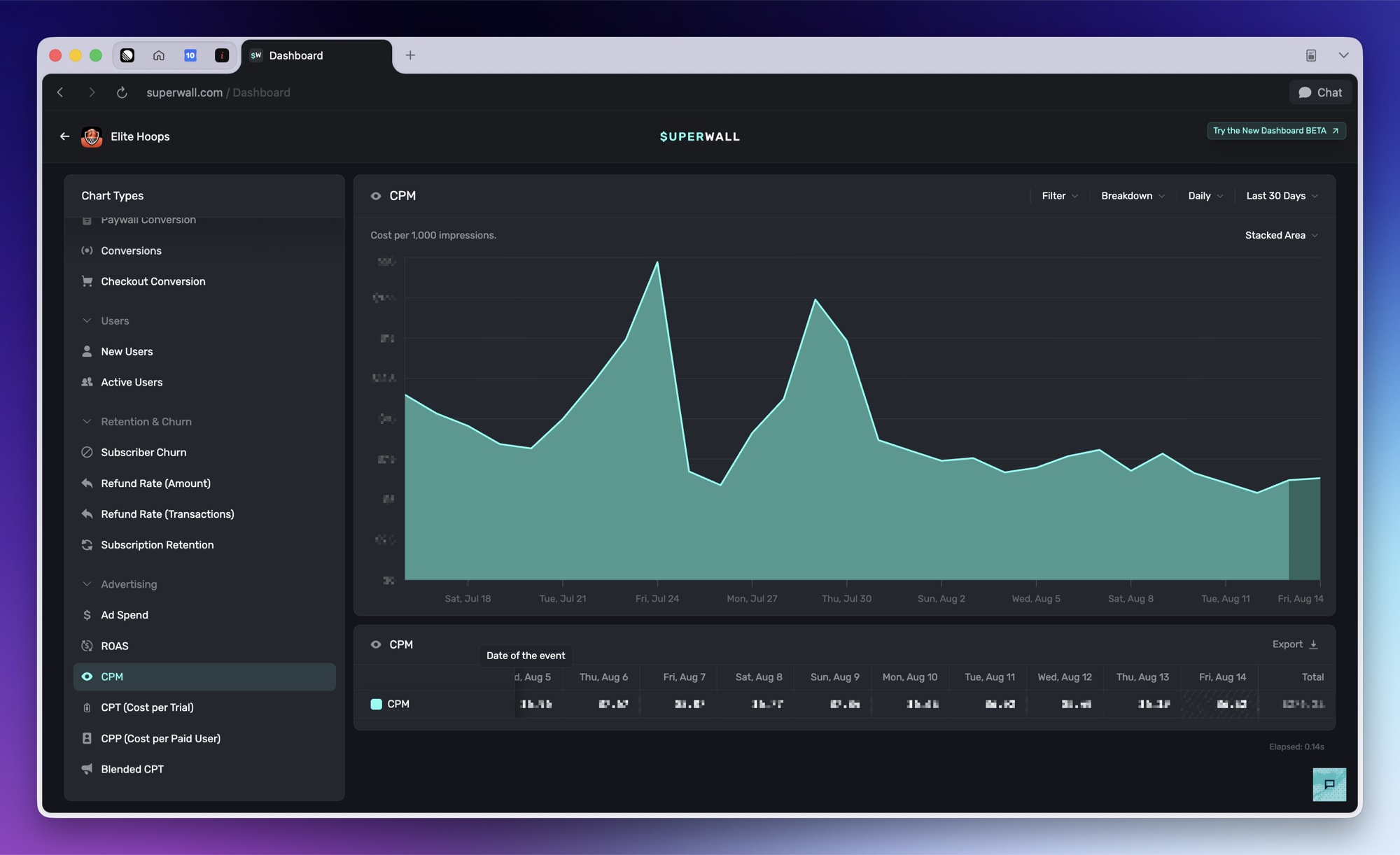This screenshot has height=855, width=1400.
Task: Open the Last 30 Days dropdown
Action: 1282,196
